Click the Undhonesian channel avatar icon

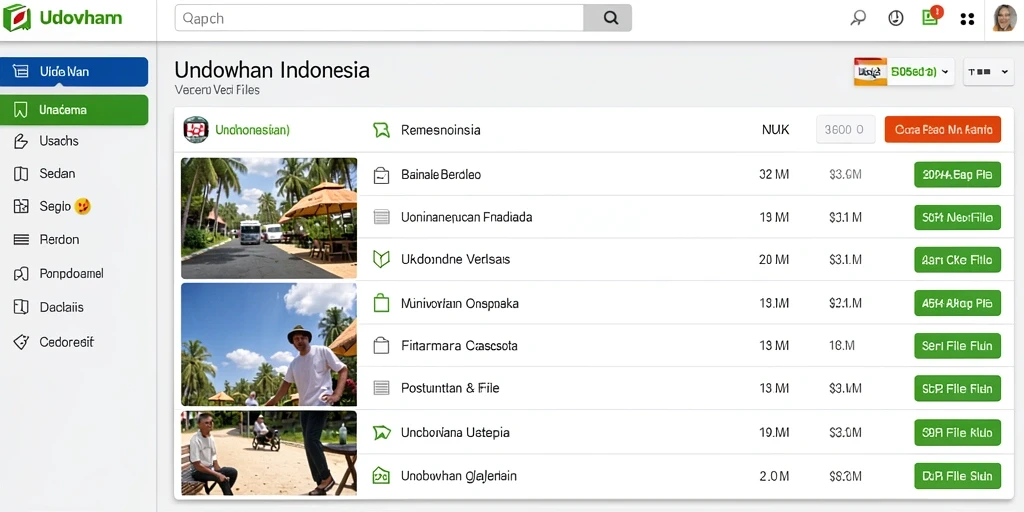[x=196, y=129]
